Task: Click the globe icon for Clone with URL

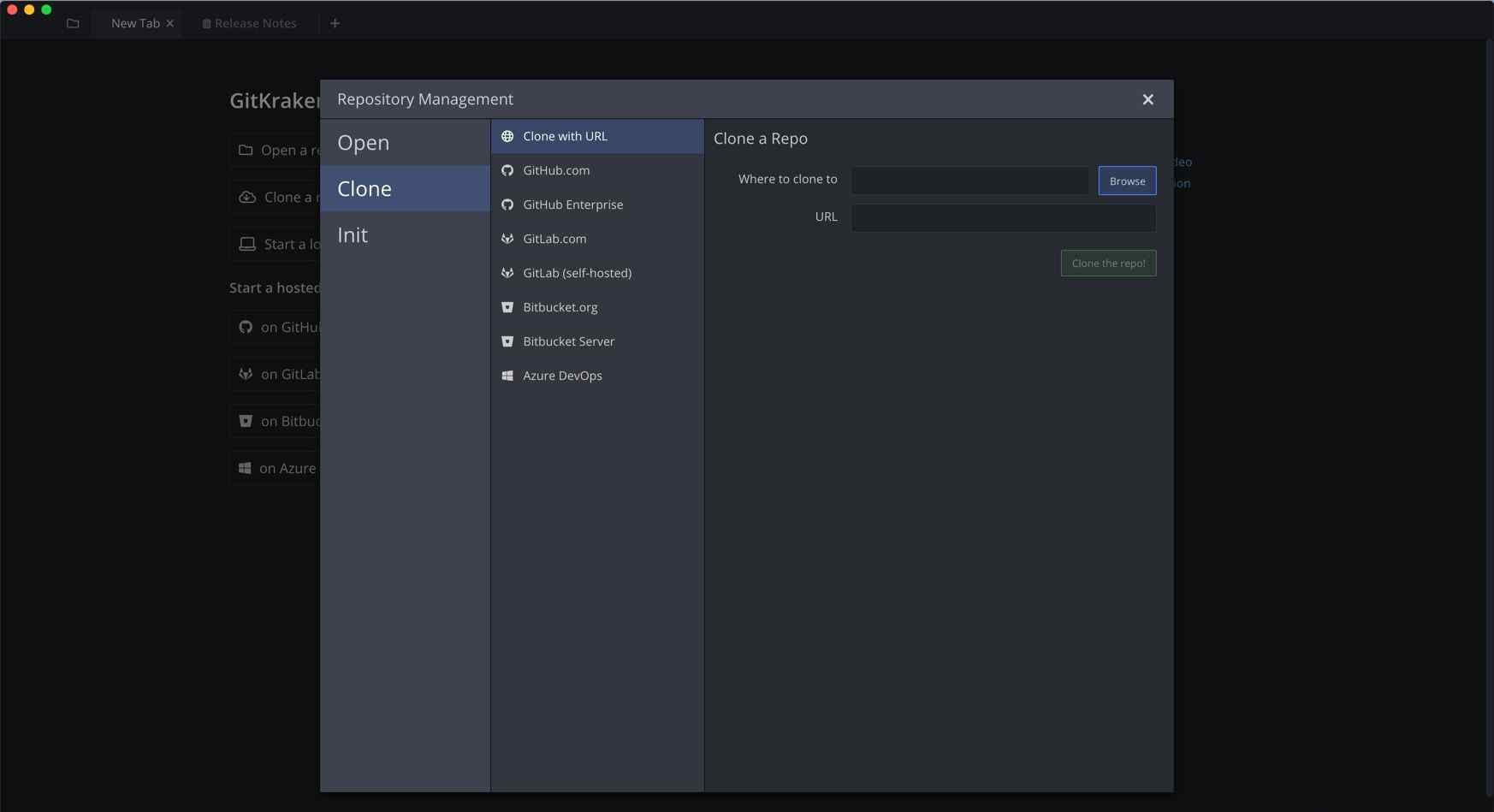Action: click(x=507, y=136)
